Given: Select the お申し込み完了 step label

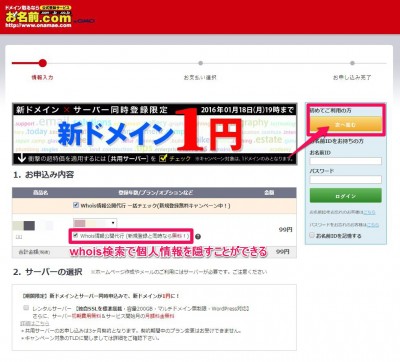Looking at the screenshot, I should click(x=352, y=77).
